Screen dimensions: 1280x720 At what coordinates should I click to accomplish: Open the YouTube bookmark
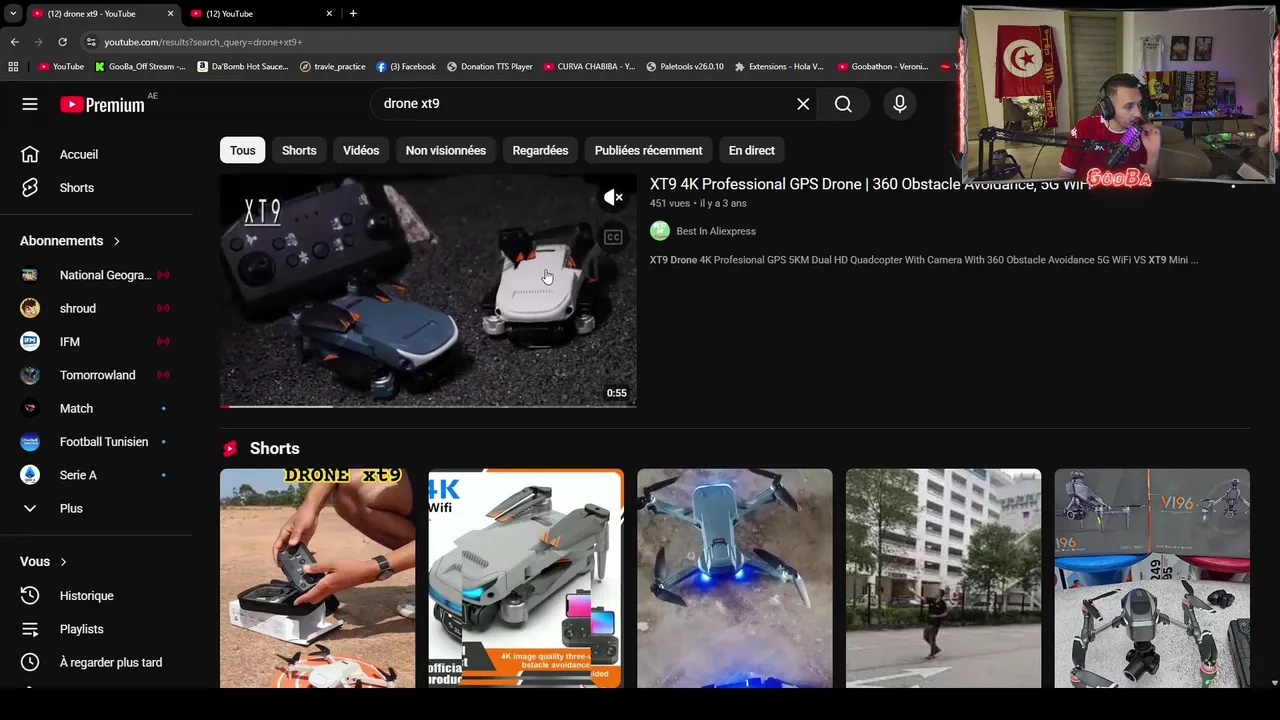click(x=61, y=67)
